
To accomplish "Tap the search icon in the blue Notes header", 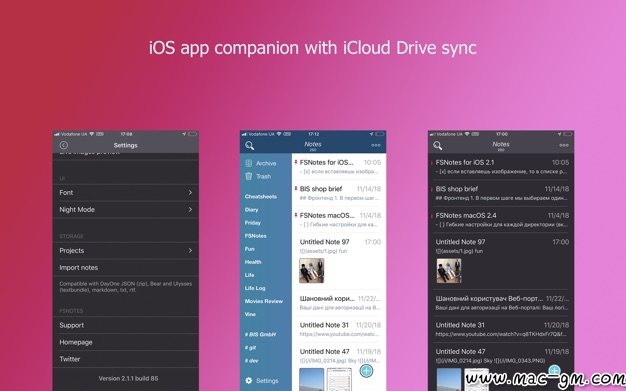I will click(250, 146).
